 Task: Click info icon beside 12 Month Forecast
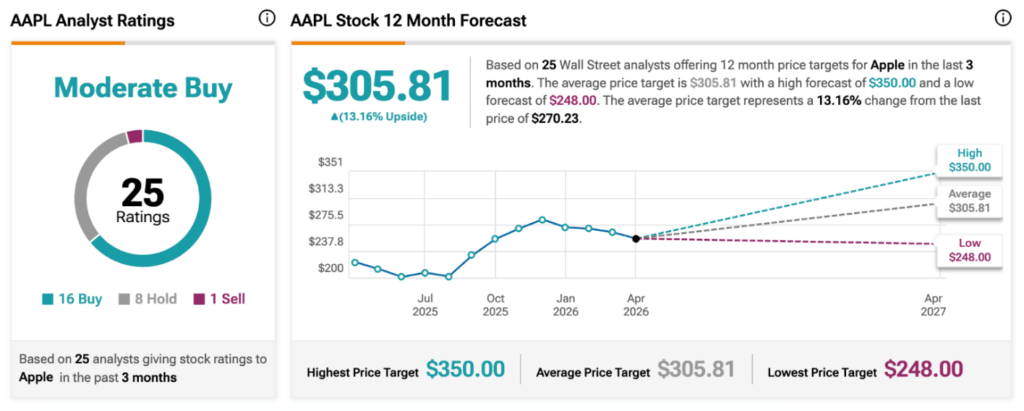coord(1003,19)
